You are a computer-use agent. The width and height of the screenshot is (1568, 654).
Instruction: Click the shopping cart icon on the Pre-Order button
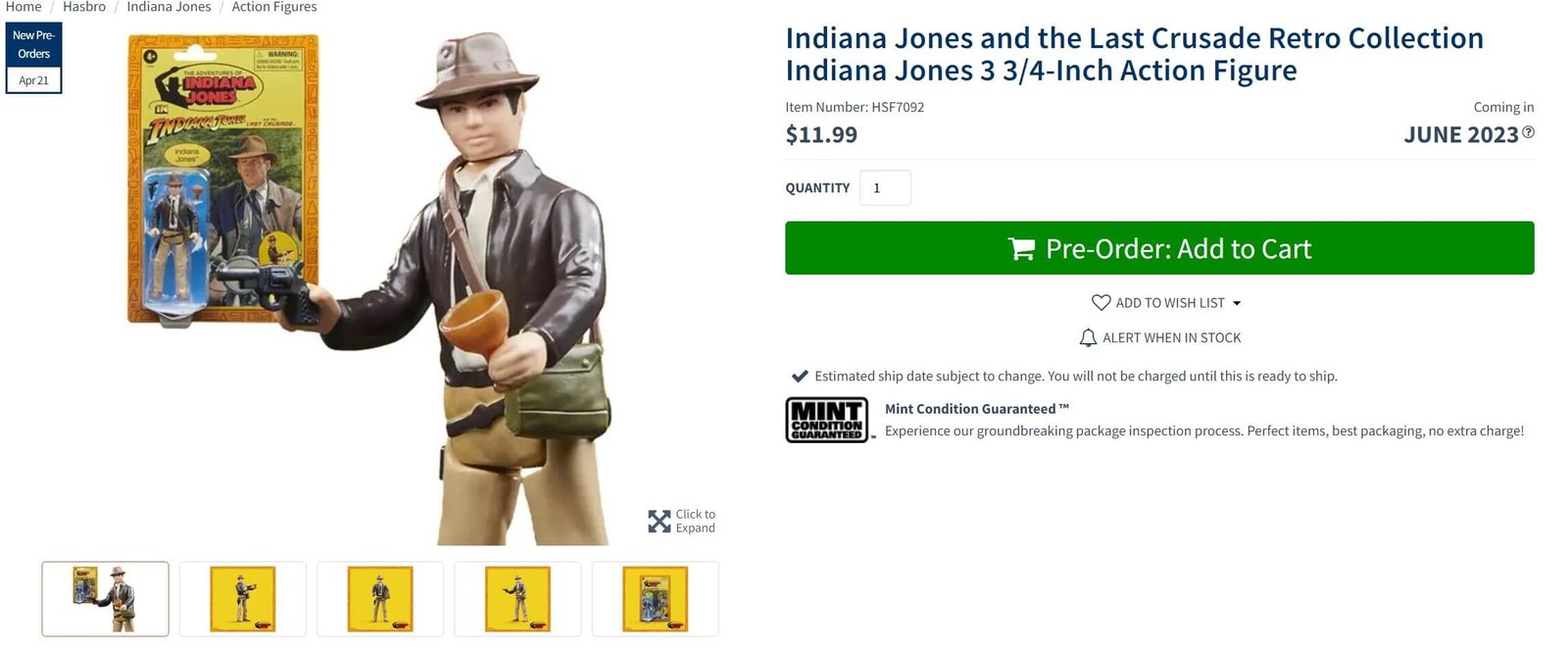(x=1021, y=249)
